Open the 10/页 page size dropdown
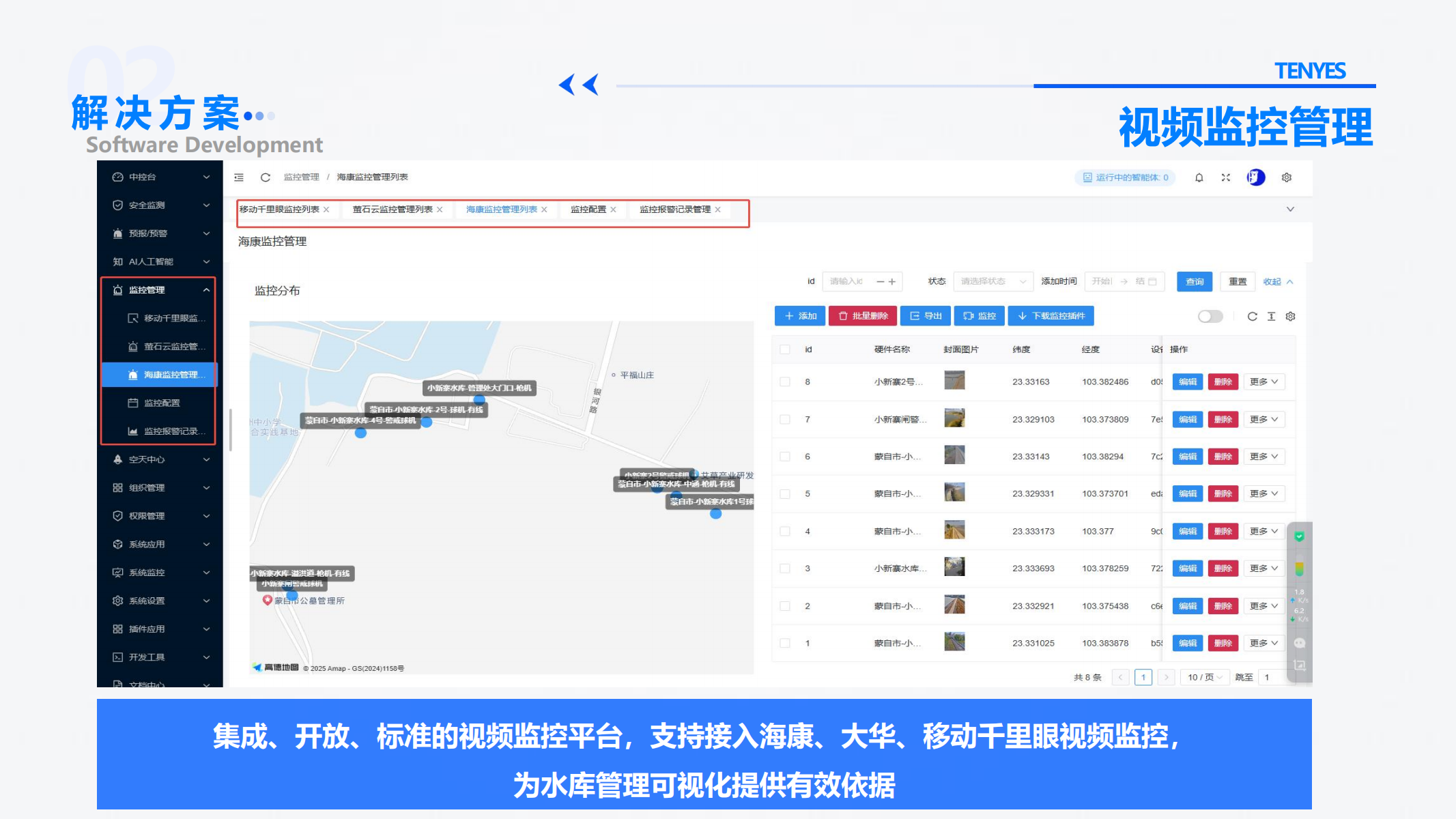Screen dimensions: 1456x819 click(x=1204, y=677)
